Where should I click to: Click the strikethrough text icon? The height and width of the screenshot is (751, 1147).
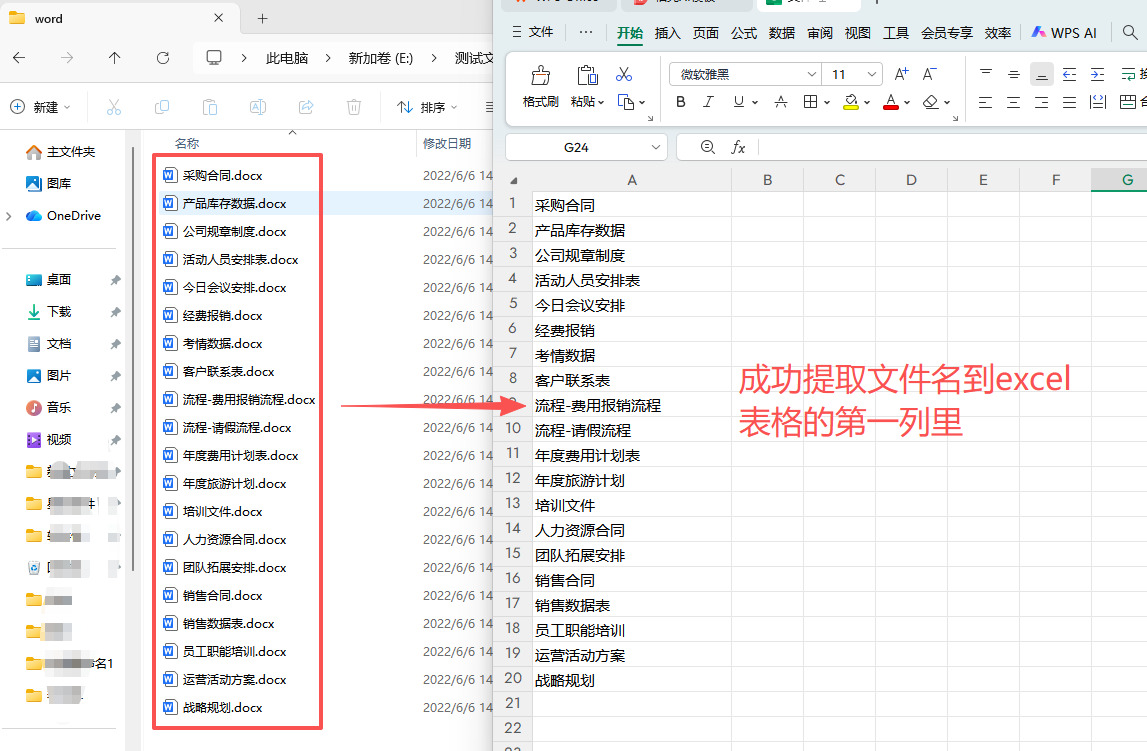(781, 102)
